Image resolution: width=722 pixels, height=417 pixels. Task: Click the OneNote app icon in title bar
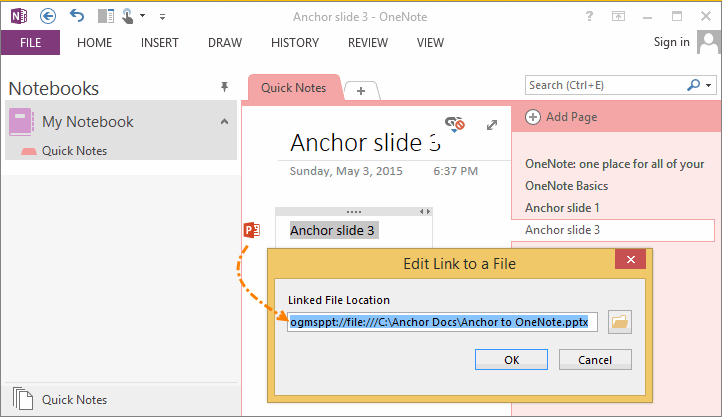19,17
